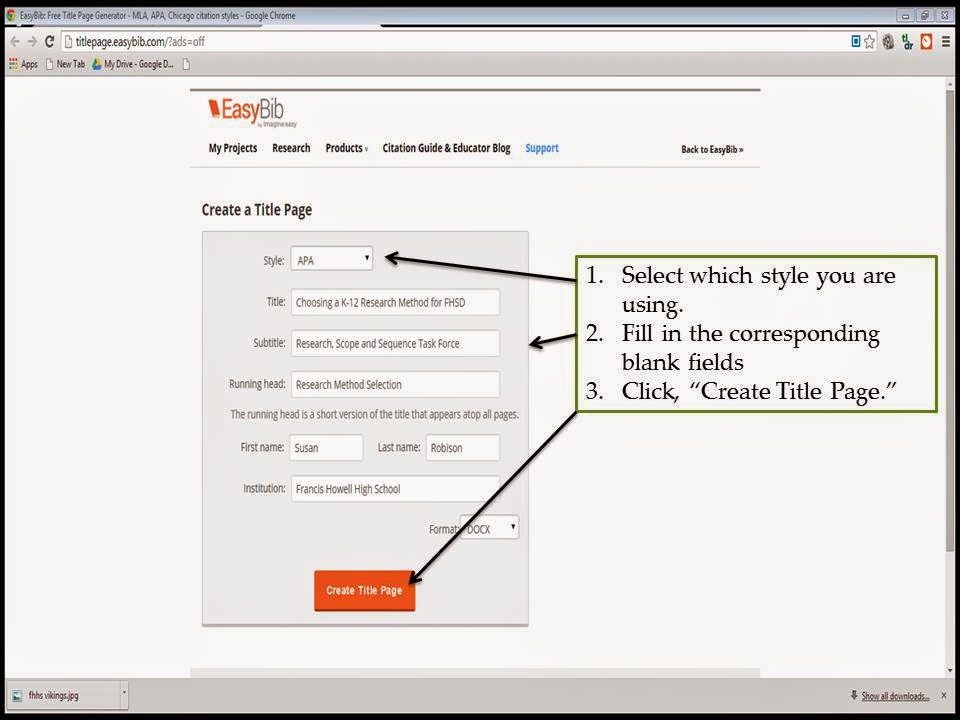This screenshot has width=960, height=720.
Task: Open the Format dropdown showing DOCX
Action: [x=489, y=527]
